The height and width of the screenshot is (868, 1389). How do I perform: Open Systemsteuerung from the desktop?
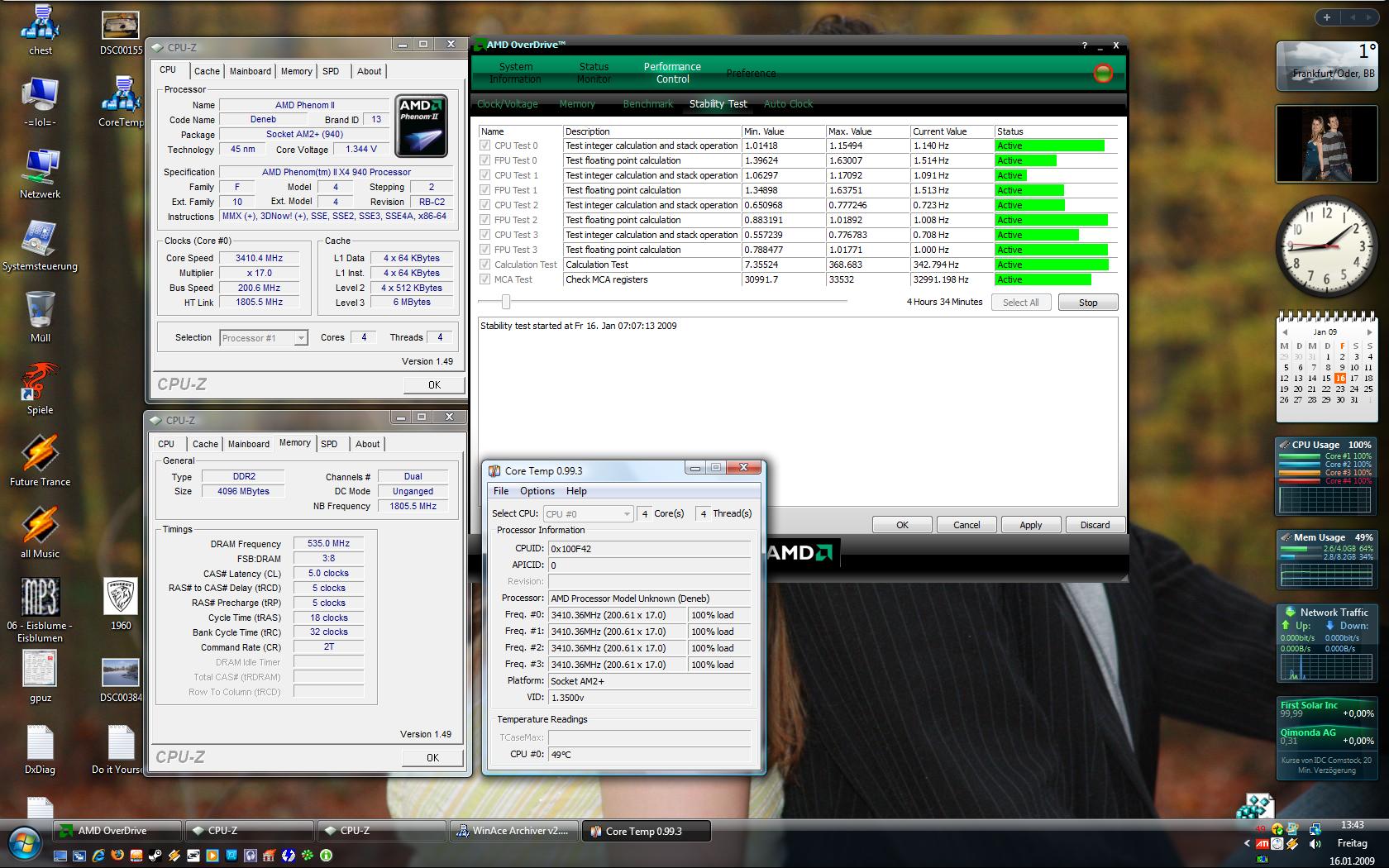tap(40, 246)
